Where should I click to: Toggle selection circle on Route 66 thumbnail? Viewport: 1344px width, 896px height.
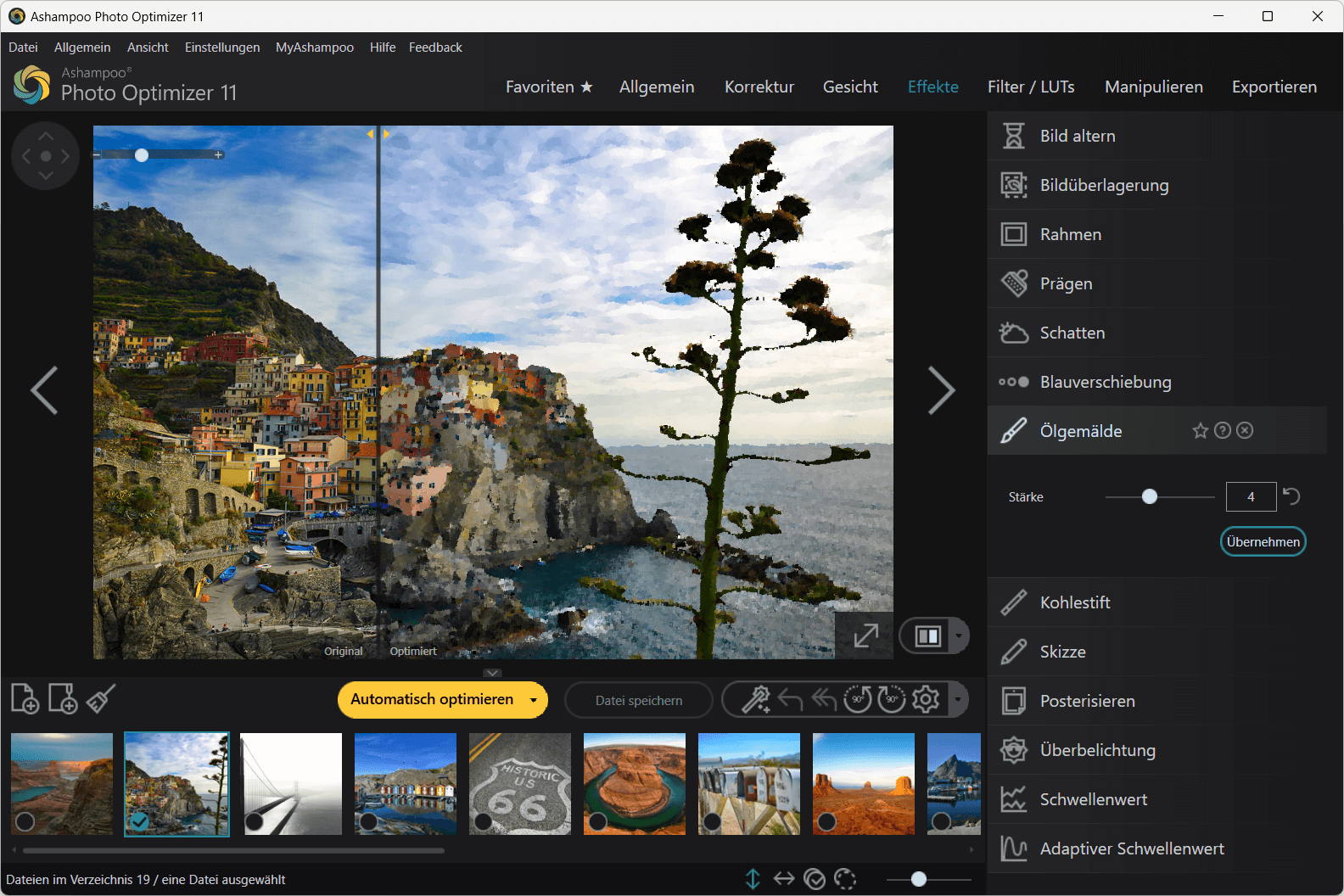pos(483,821)
